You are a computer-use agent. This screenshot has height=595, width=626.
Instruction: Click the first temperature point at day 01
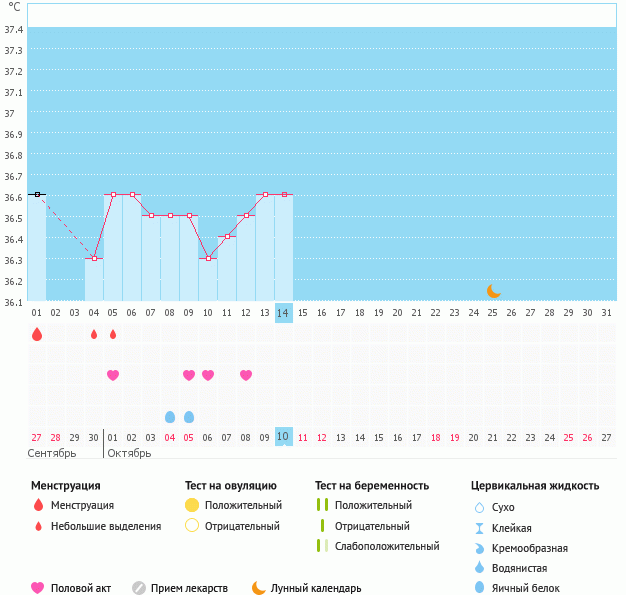(x=37, y=194)
